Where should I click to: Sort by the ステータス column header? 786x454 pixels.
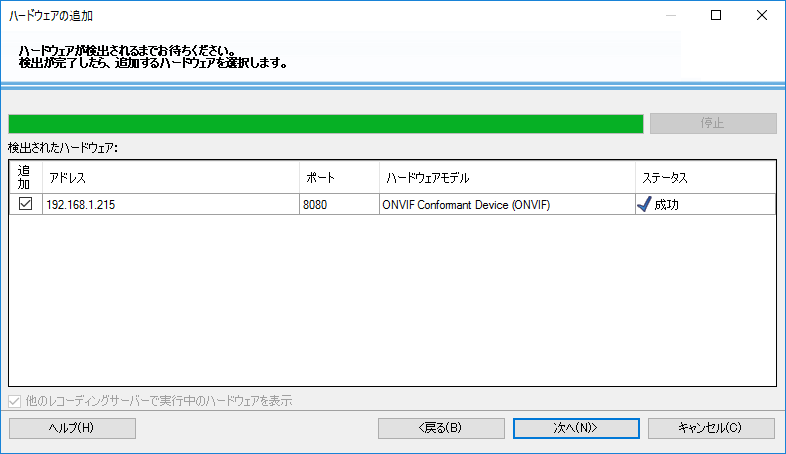pyautogui.click(x=705, y=177)
